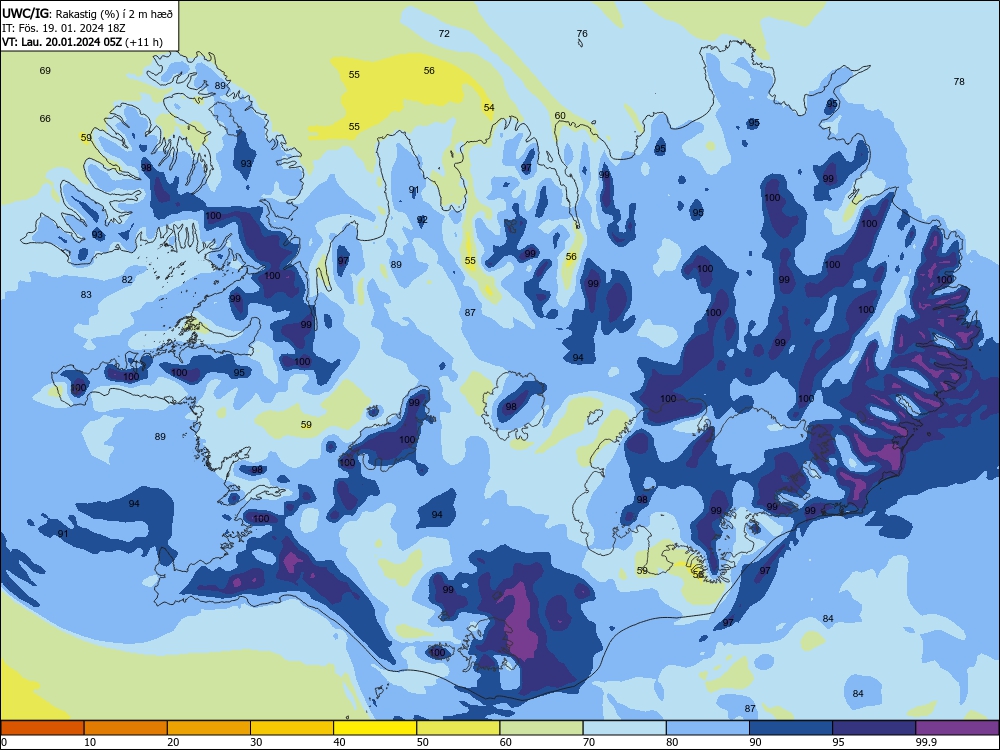Screen dimensions: 1000x750
Task: Click the 95–99.9 indigo legend swatch
Action: click(x=874, y=728)
